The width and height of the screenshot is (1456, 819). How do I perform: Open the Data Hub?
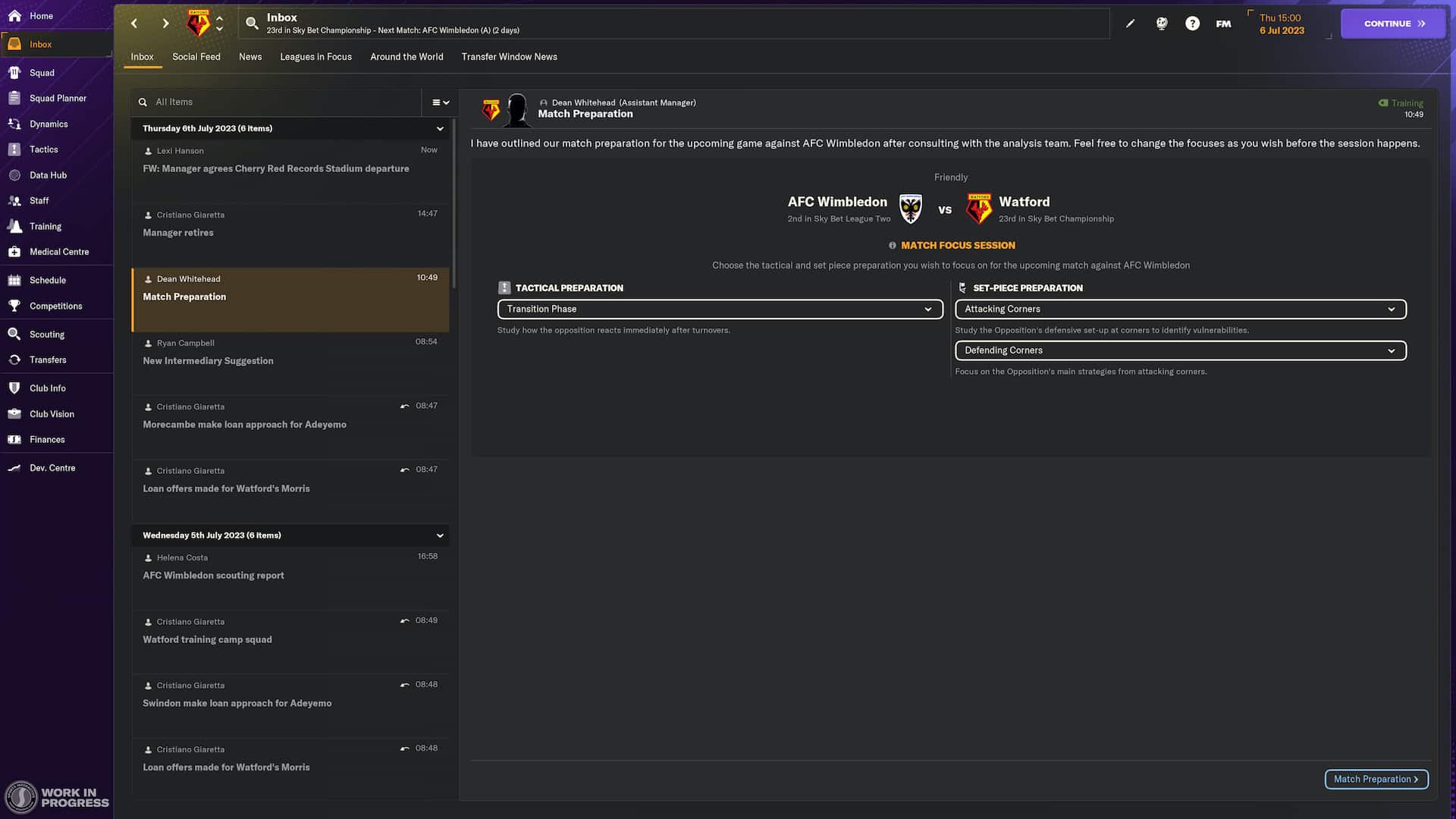click(x=48, y=174)
